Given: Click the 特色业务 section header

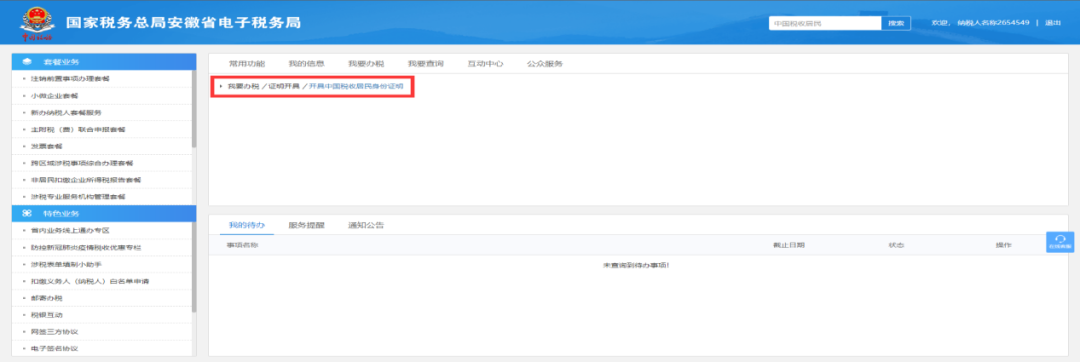Looking at the screenshot, I should tap(104, 213).
